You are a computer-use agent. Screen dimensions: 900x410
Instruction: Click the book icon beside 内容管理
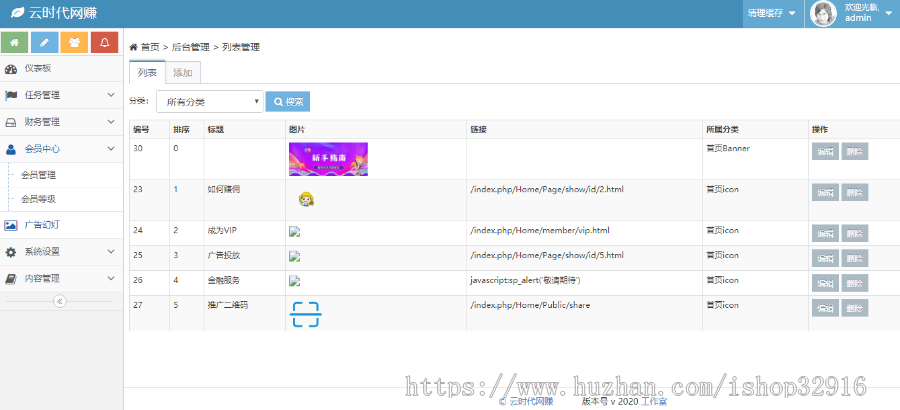pos(11,279)
